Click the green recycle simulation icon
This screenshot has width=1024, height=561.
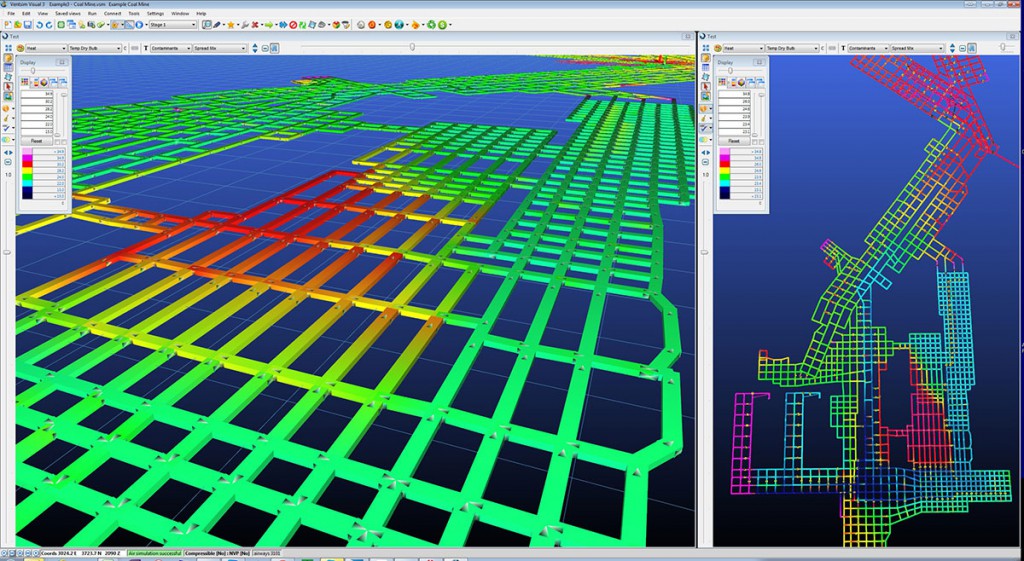click(431, 25)
